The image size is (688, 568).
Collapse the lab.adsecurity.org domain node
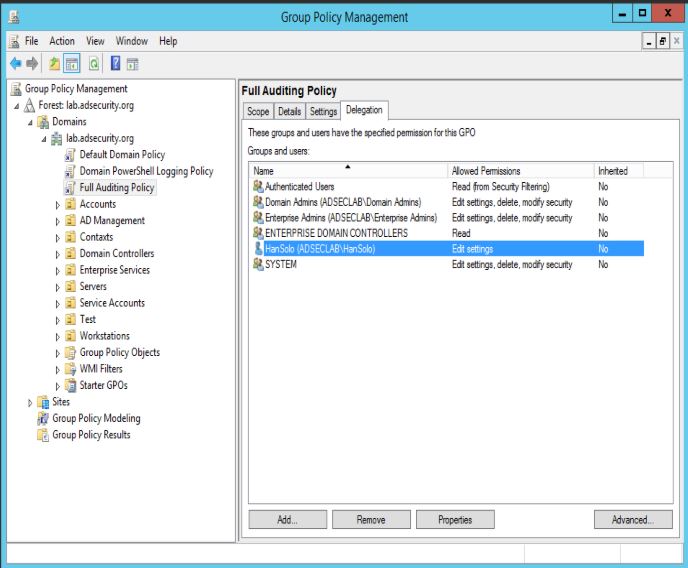(44, 139)
